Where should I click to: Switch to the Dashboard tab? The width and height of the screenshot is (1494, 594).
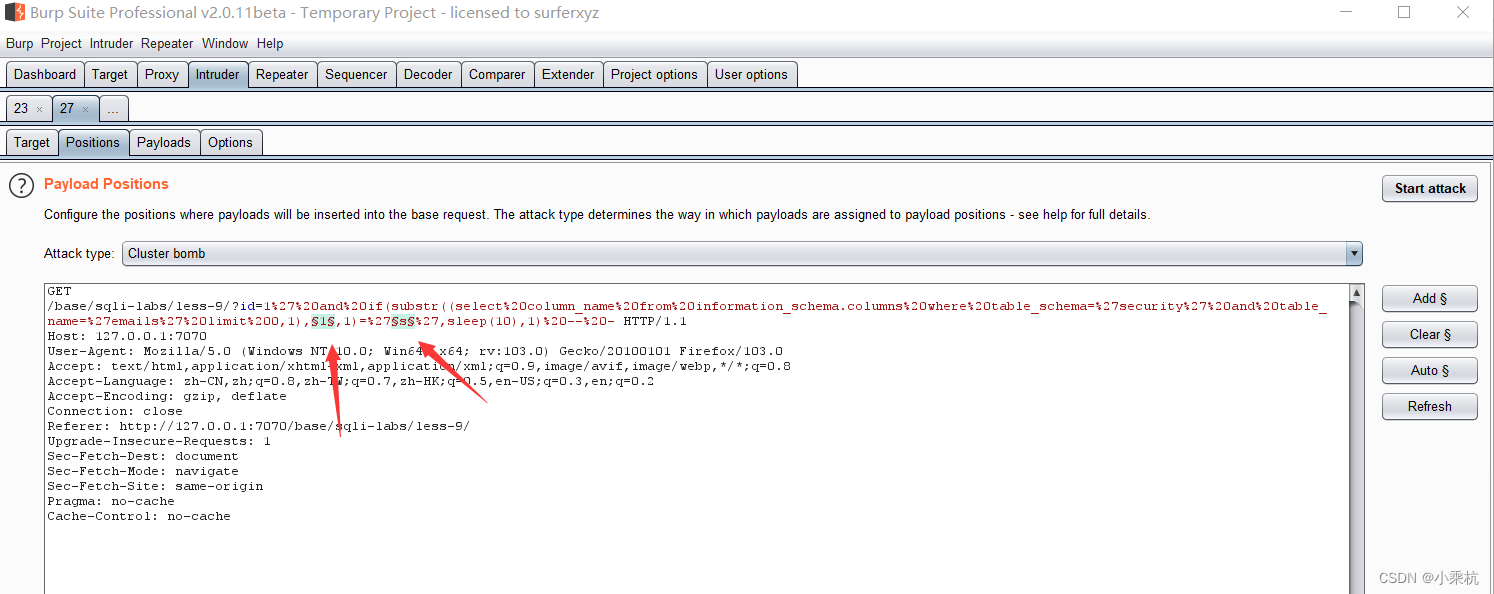click(x=45, y=75)
